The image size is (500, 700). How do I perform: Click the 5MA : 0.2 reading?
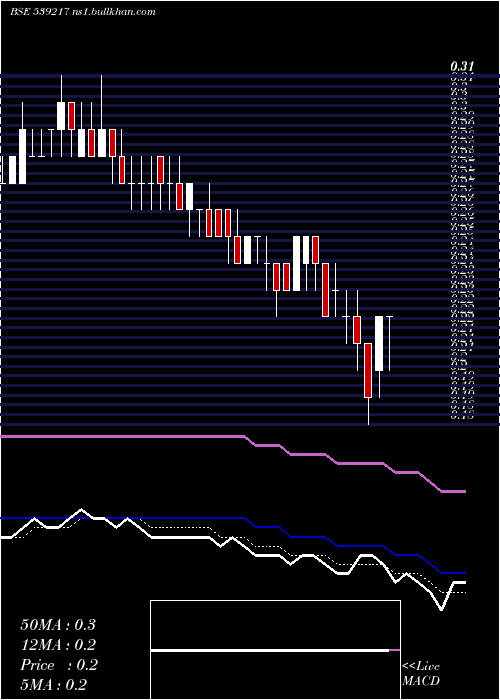click(x=54, y=685)
